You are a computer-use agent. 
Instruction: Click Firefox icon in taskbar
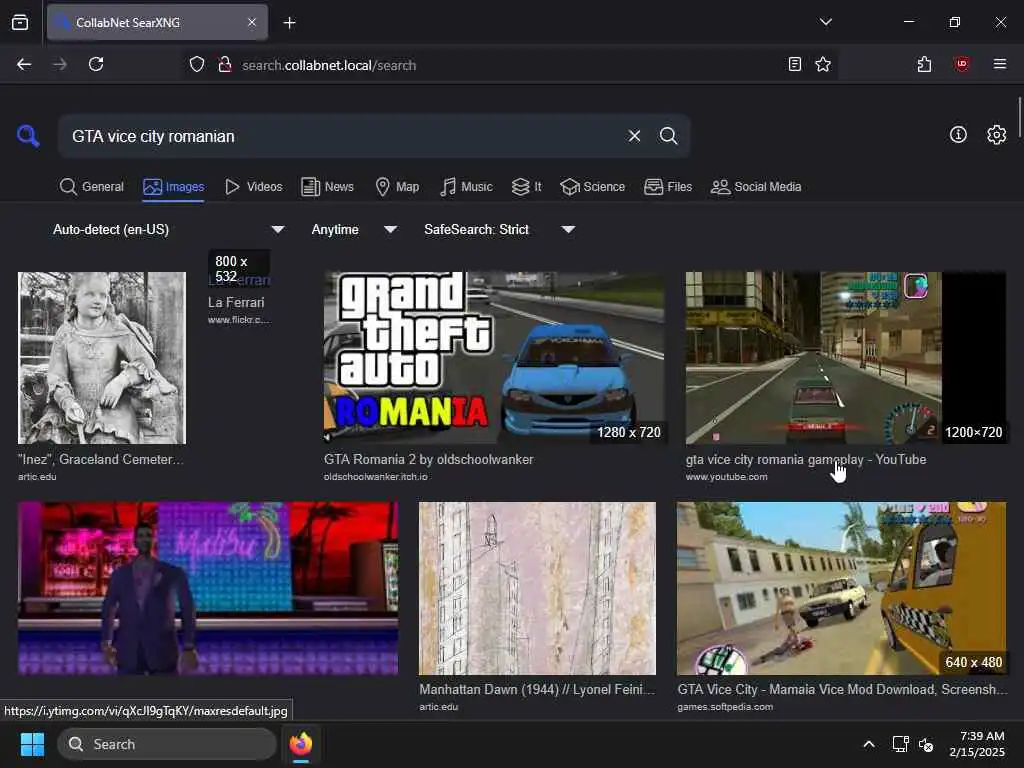tap(301, 744)
